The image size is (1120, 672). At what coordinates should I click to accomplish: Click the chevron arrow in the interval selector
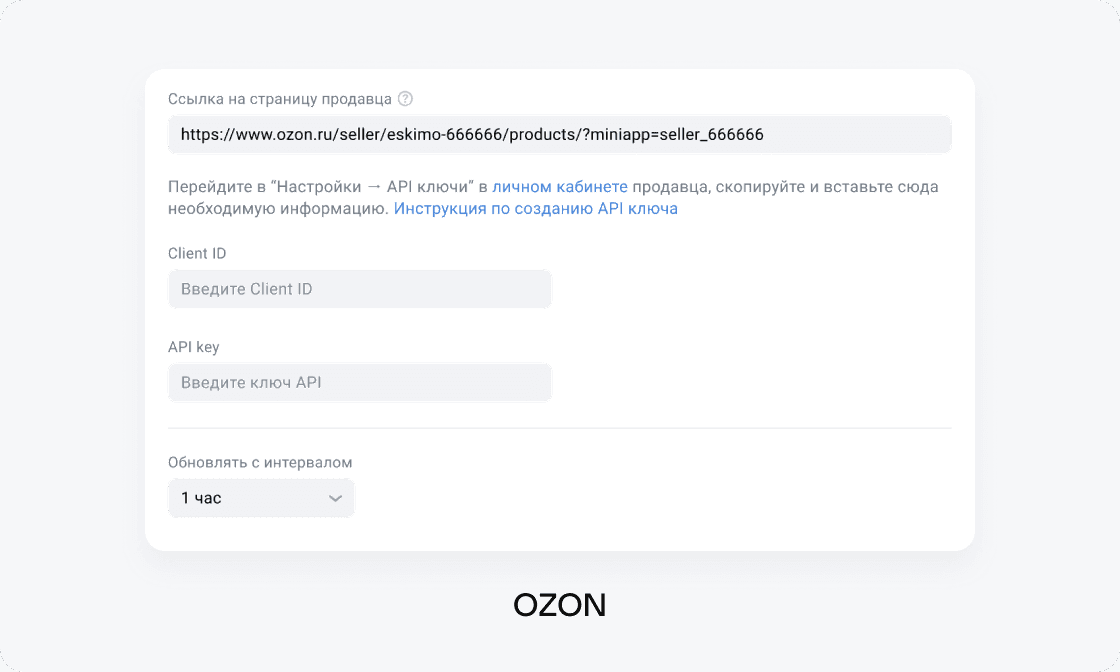[x=336, y=498]
